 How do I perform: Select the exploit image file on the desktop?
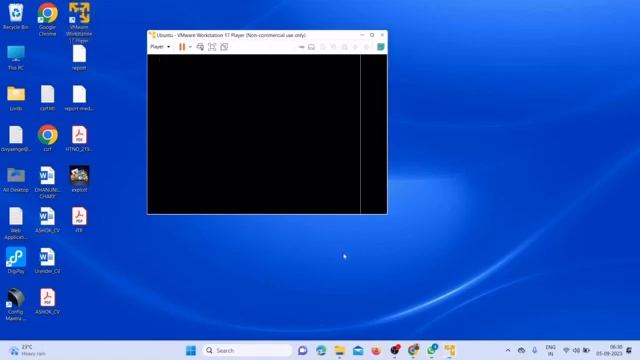point(79,179)
